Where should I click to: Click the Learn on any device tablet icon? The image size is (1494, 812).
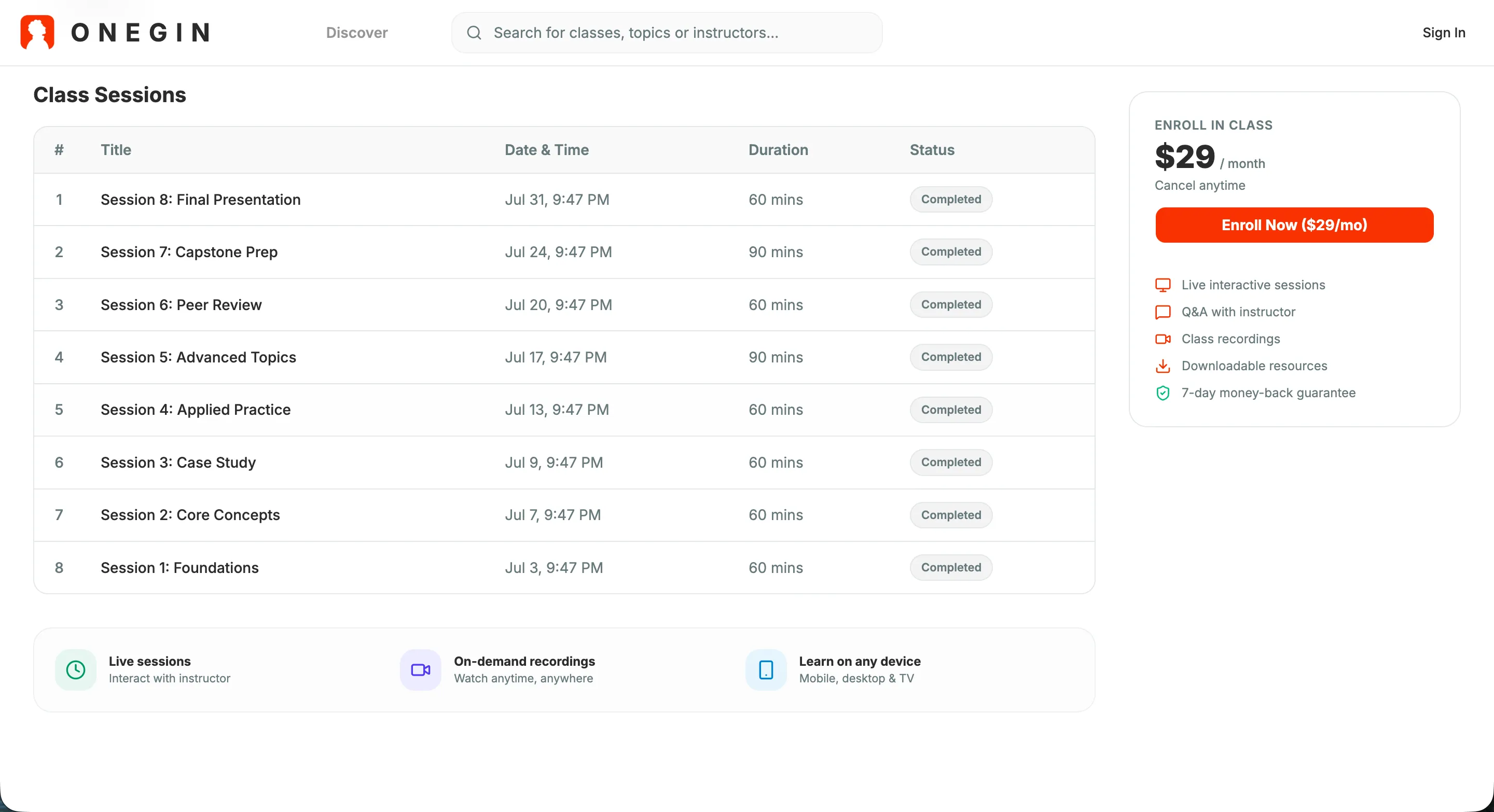[766, 670]
